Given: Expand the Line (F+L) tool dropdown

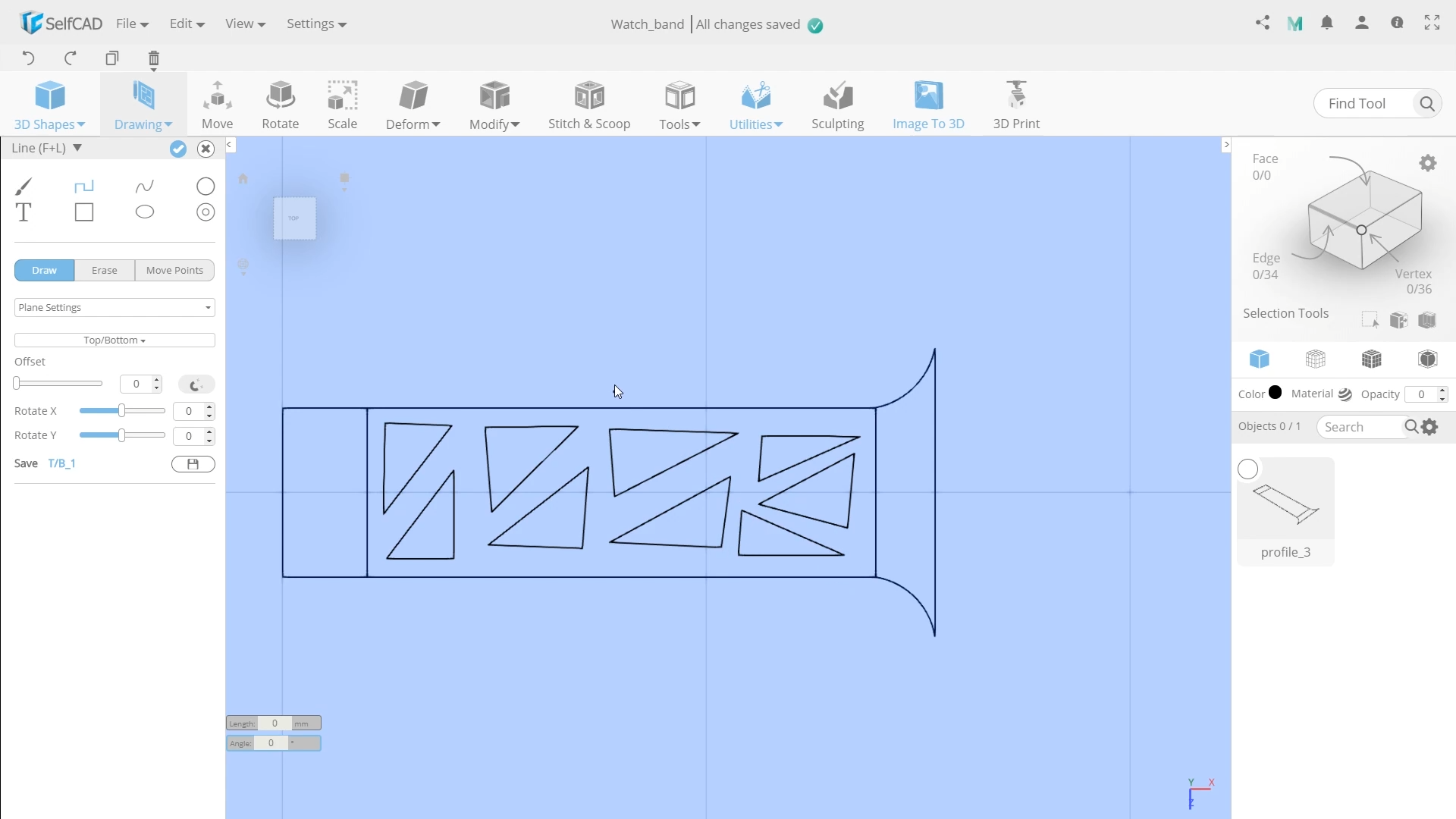Looking at the screenshot, I should (x=77, y=148).
